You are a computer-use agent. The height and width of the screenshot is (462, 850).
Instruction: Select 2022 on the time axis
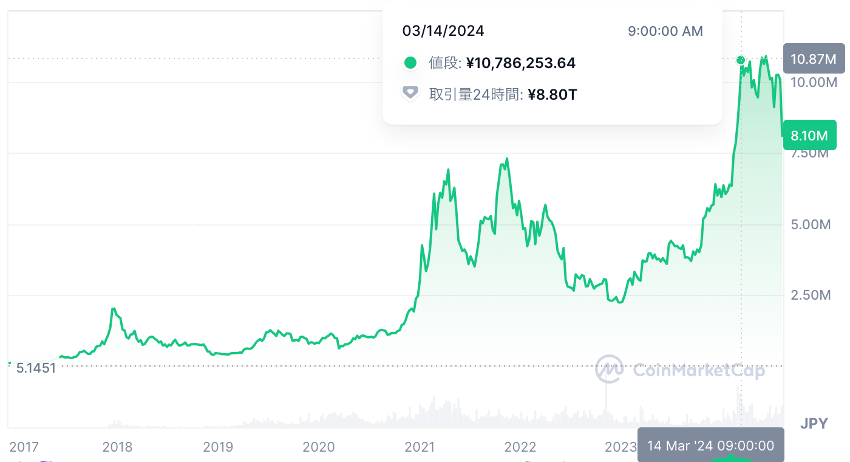point(521,447)
